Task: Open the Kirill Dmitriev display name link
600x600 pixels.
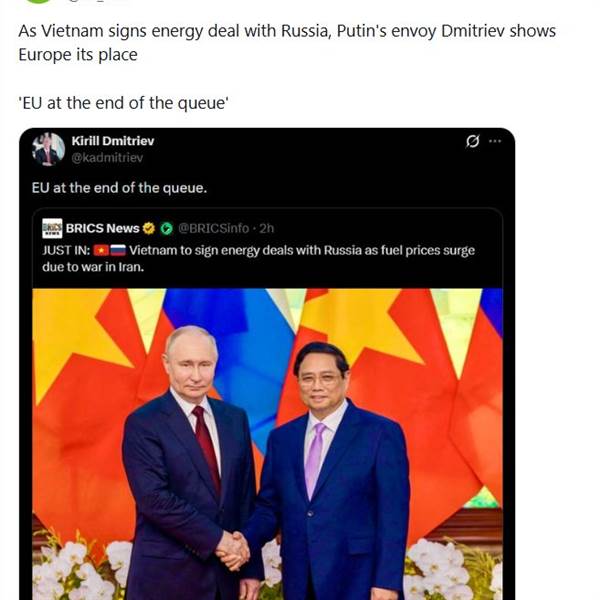Action: pyautogui.click(x=113, y=141)
